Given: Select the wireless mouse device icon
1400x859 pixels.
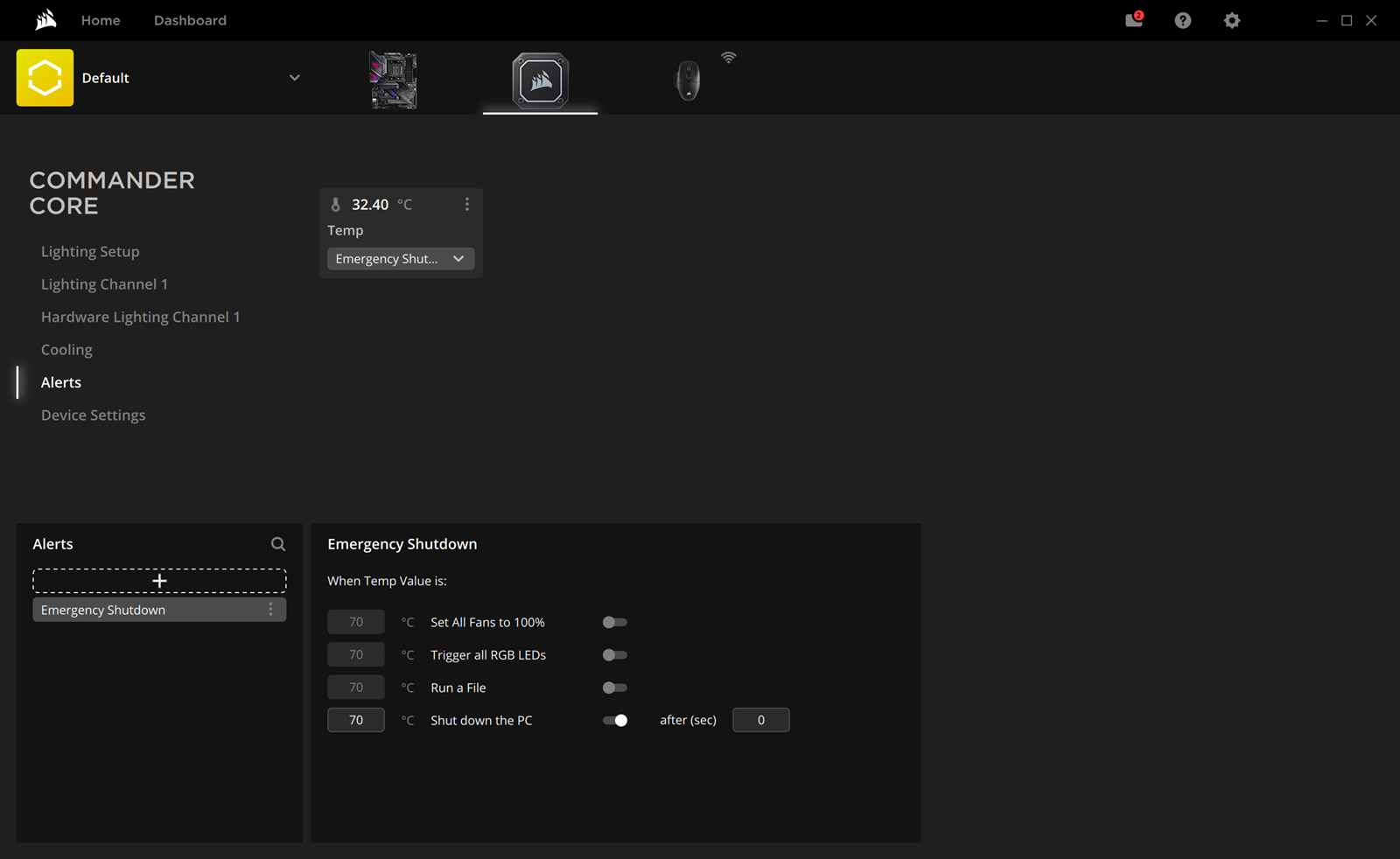Looking at the screenshot, I should tap(688, 80).
